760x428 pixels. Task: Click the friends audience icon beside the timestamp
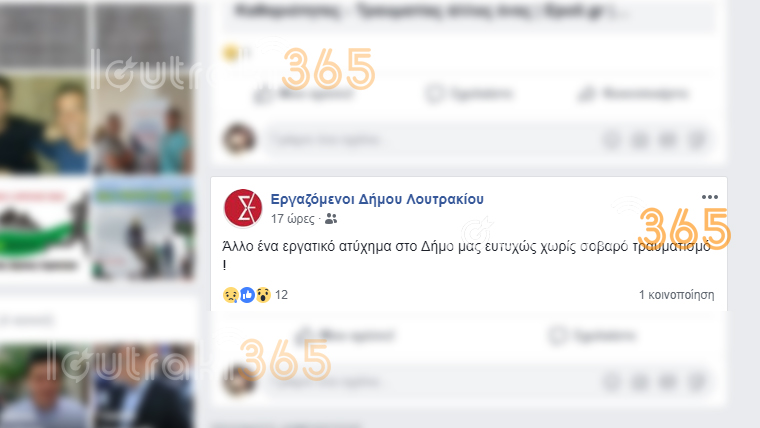pos(331,219)
